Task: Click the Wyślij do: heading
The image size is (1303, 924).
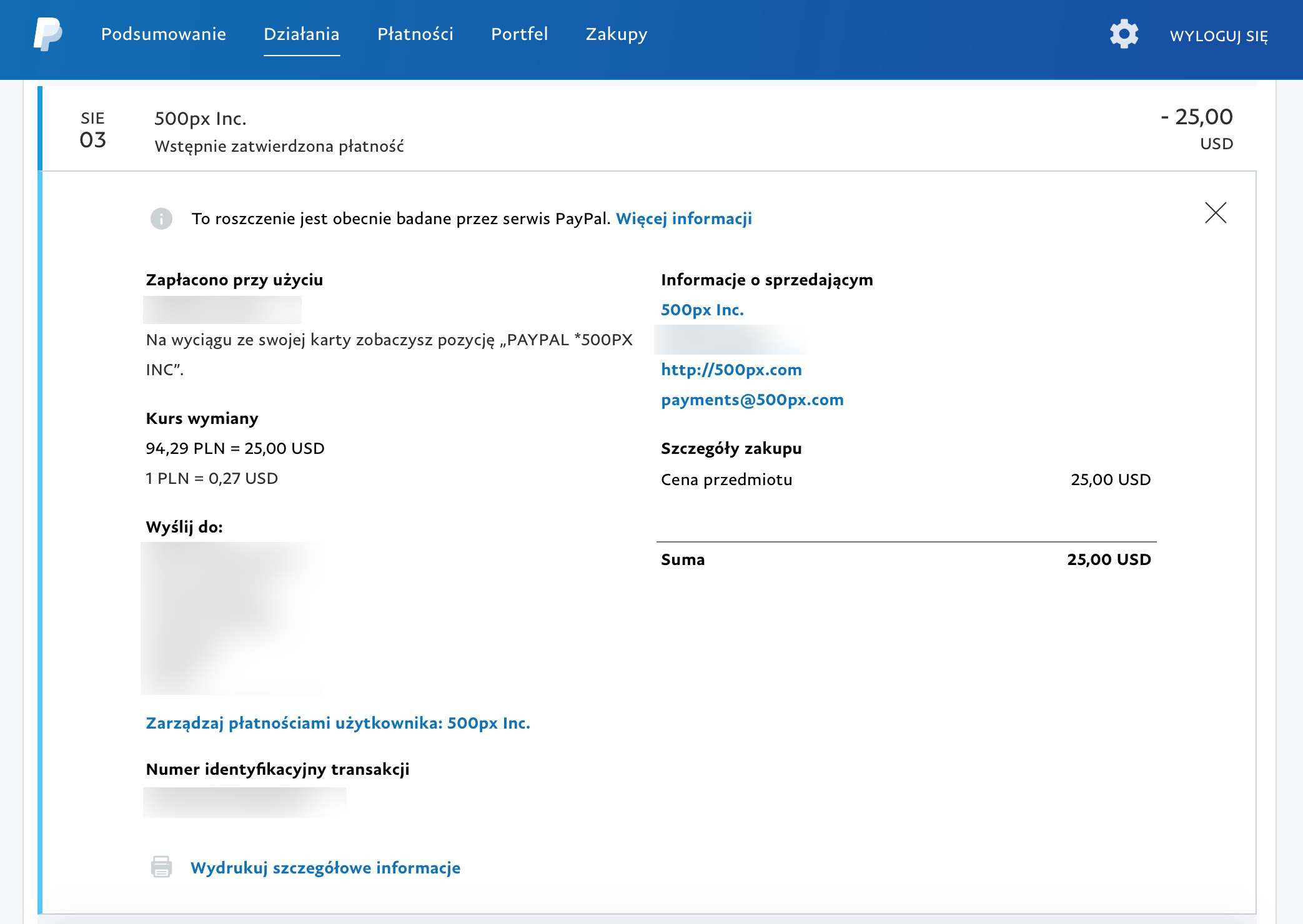Action: click(184, 528)
